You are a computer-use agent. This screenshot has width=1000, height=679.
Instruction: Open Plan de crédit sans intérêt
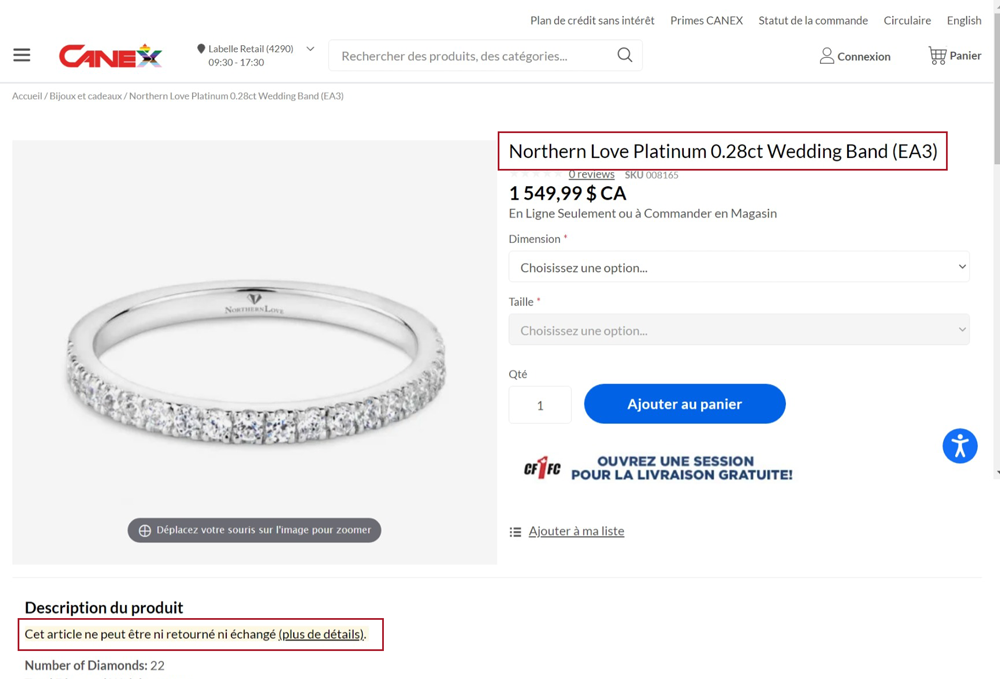click(592, 20)
